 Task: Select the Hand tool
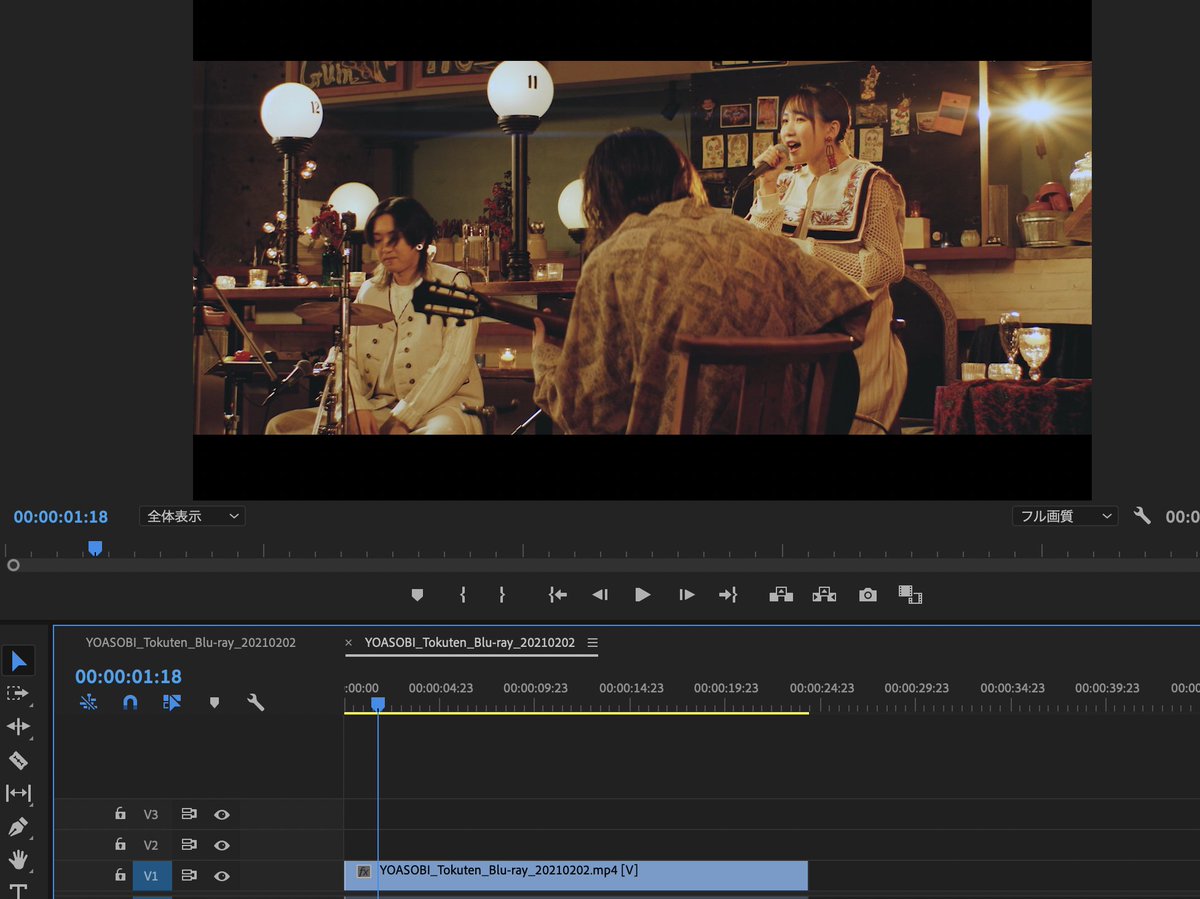[x=18, y=860]
